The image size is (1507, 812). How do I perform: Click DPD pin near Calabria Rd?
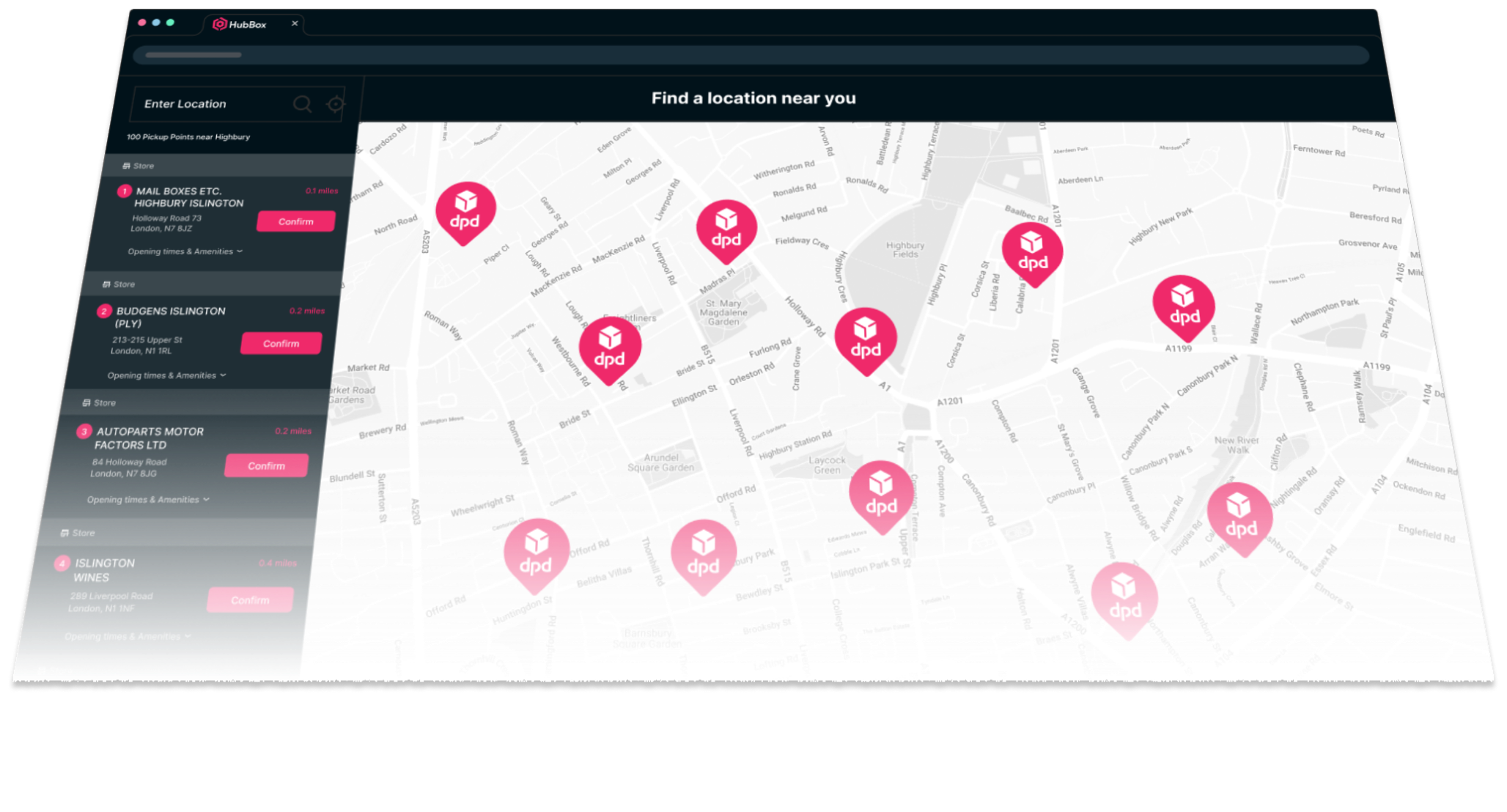1032,252
